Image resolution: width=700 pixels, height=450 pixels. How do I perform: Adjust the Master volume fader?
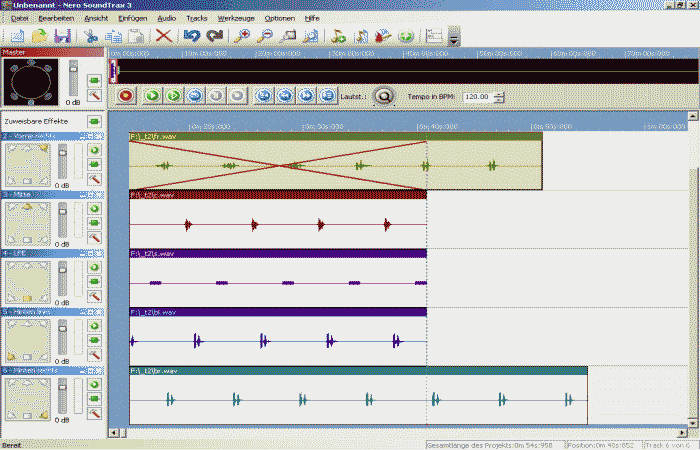74,80
